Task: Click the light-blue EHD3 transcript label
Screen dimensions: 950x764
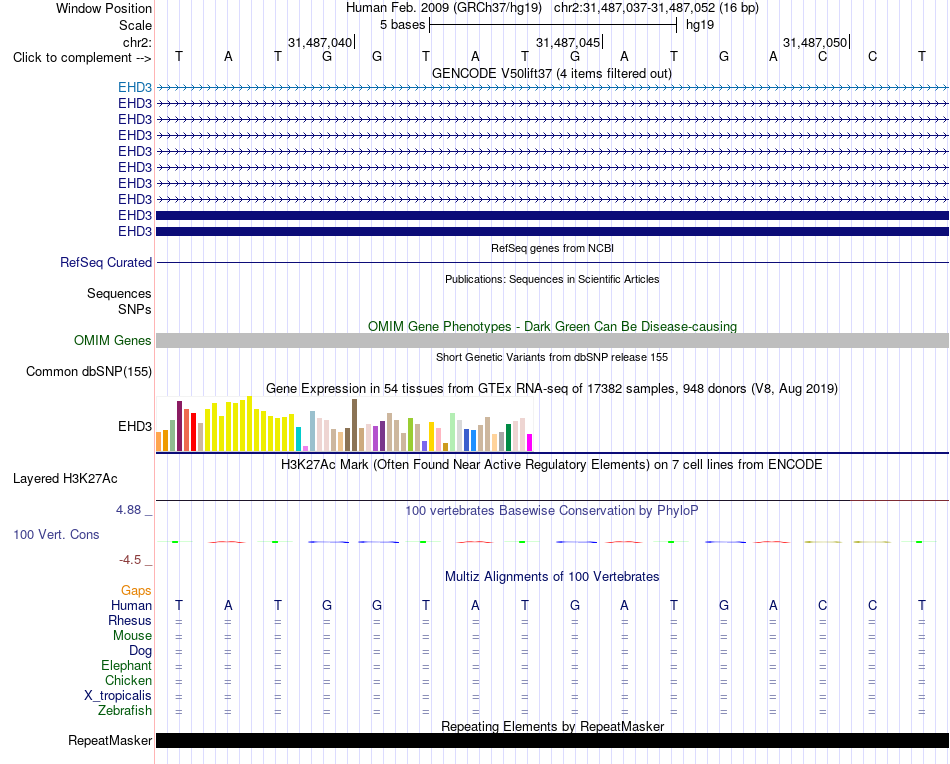Action: (135, 87)
